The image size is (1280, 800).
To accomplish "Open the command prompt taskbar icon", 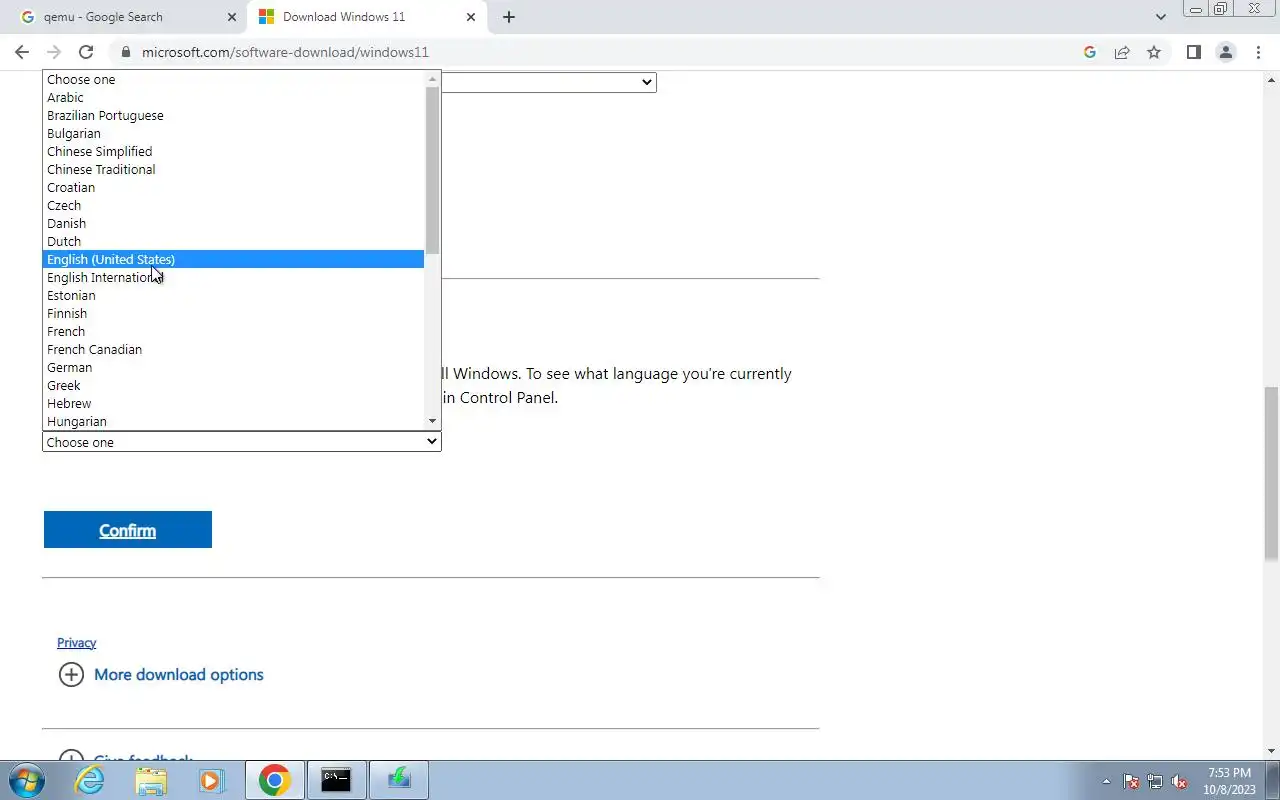I will pyautogui.click(x=336, y=780).
